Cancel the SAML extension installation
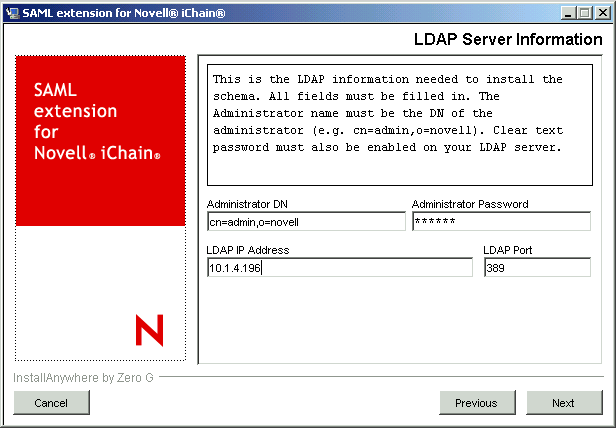This screenshot has width=616, height=428. point(51,402)
